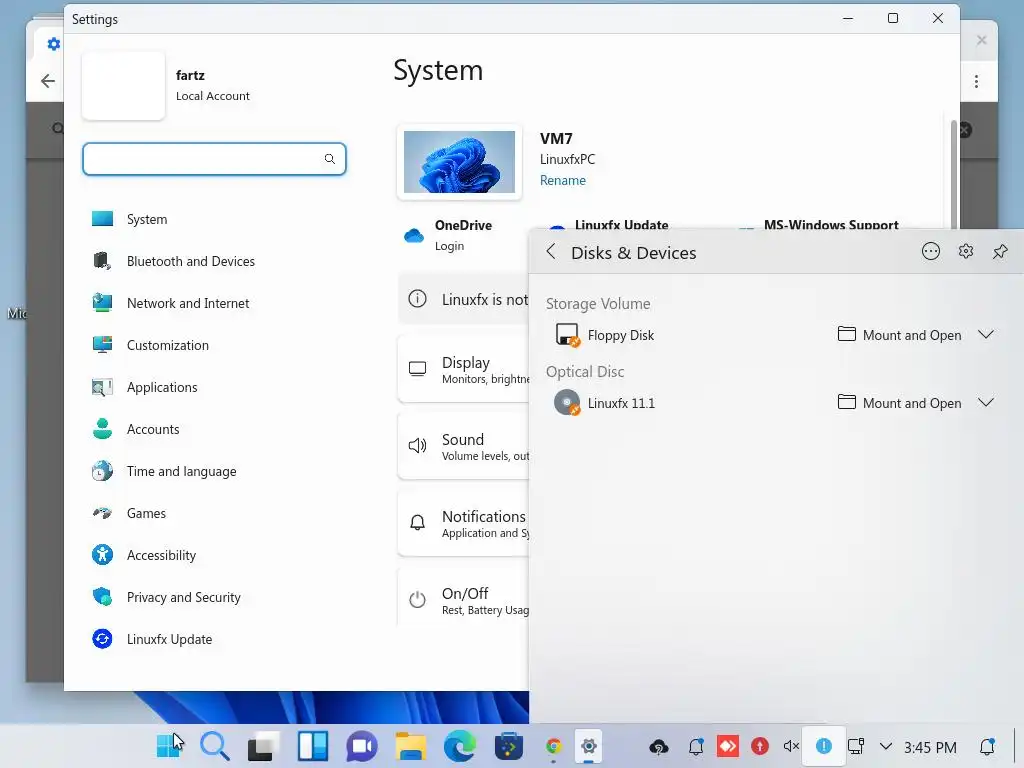Open Google Chrome from the taskbar

[553, 746]
